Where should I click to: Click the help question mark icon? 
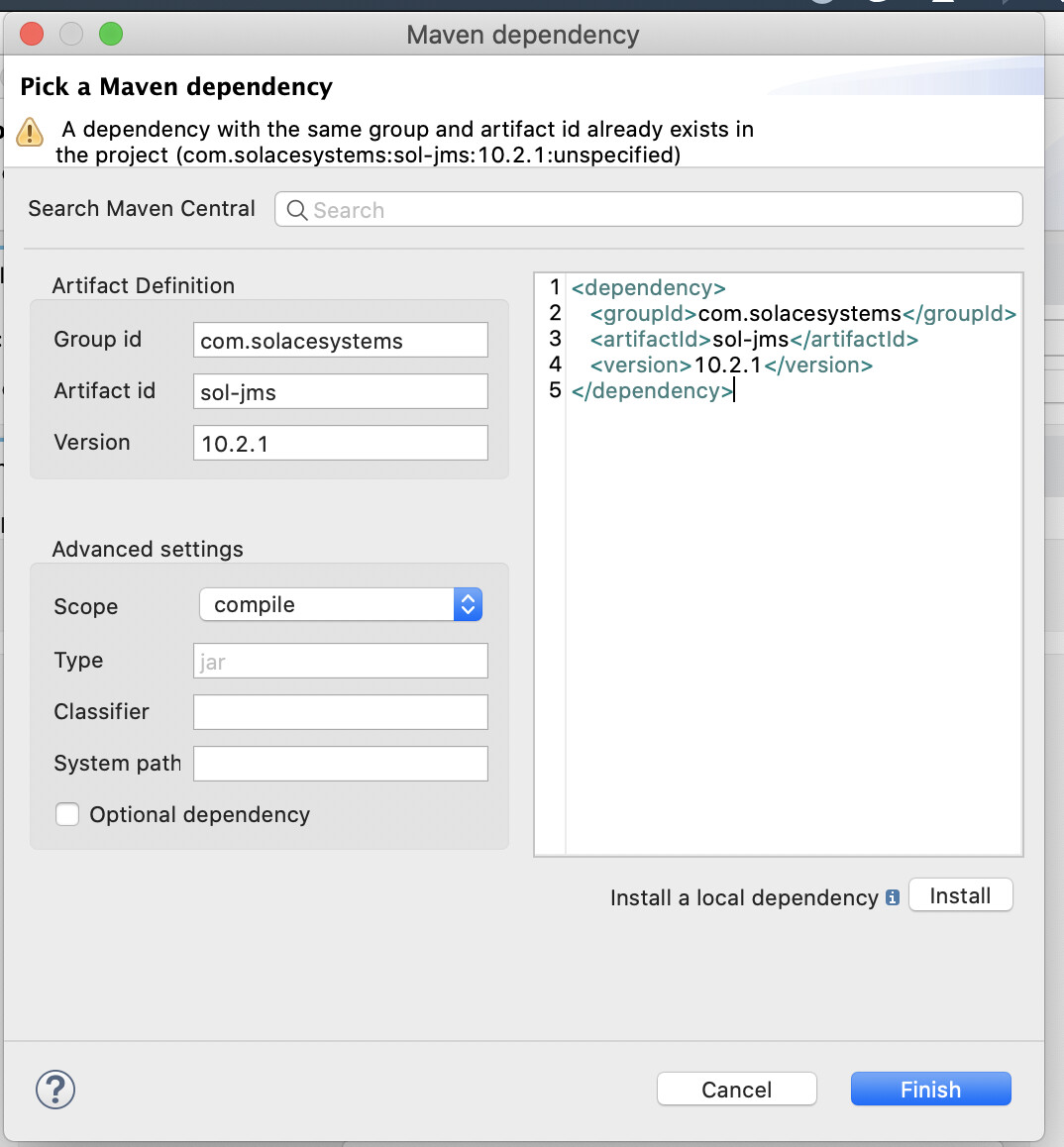55,1090
